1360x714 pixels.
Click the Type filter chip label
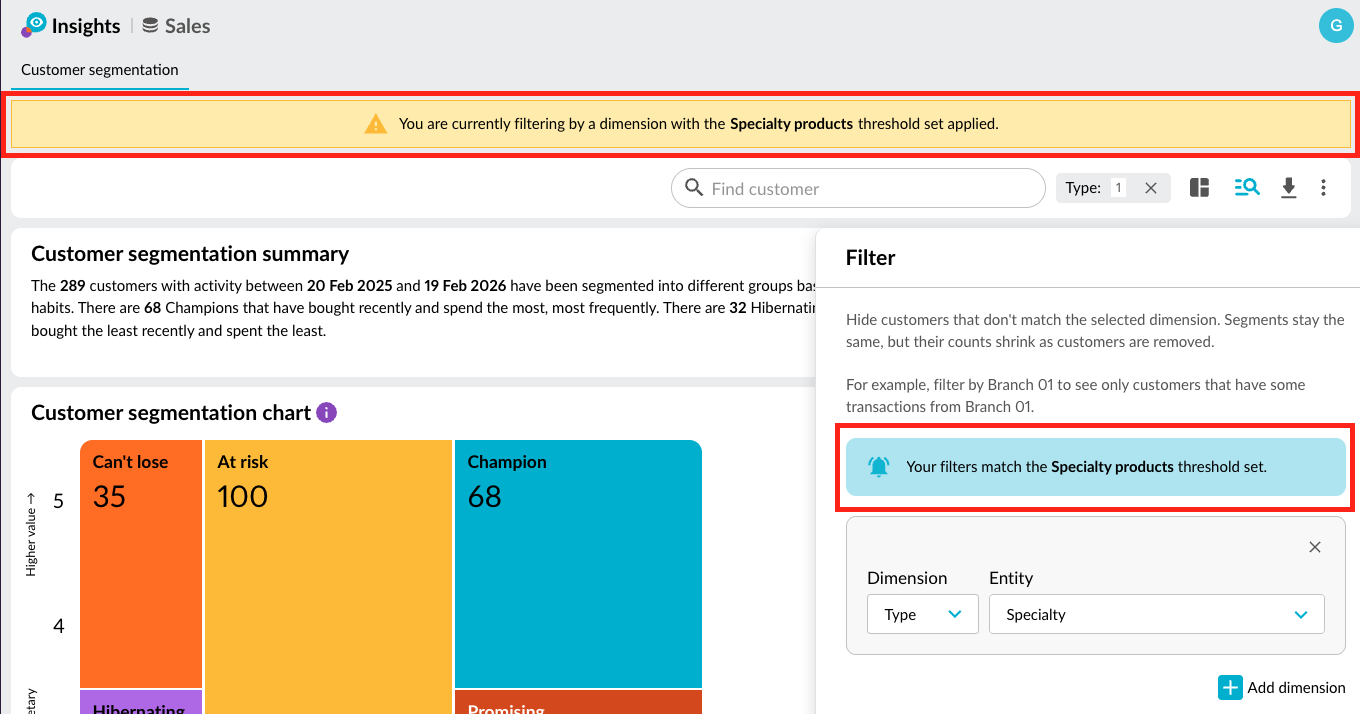(x=1083, y=188)
